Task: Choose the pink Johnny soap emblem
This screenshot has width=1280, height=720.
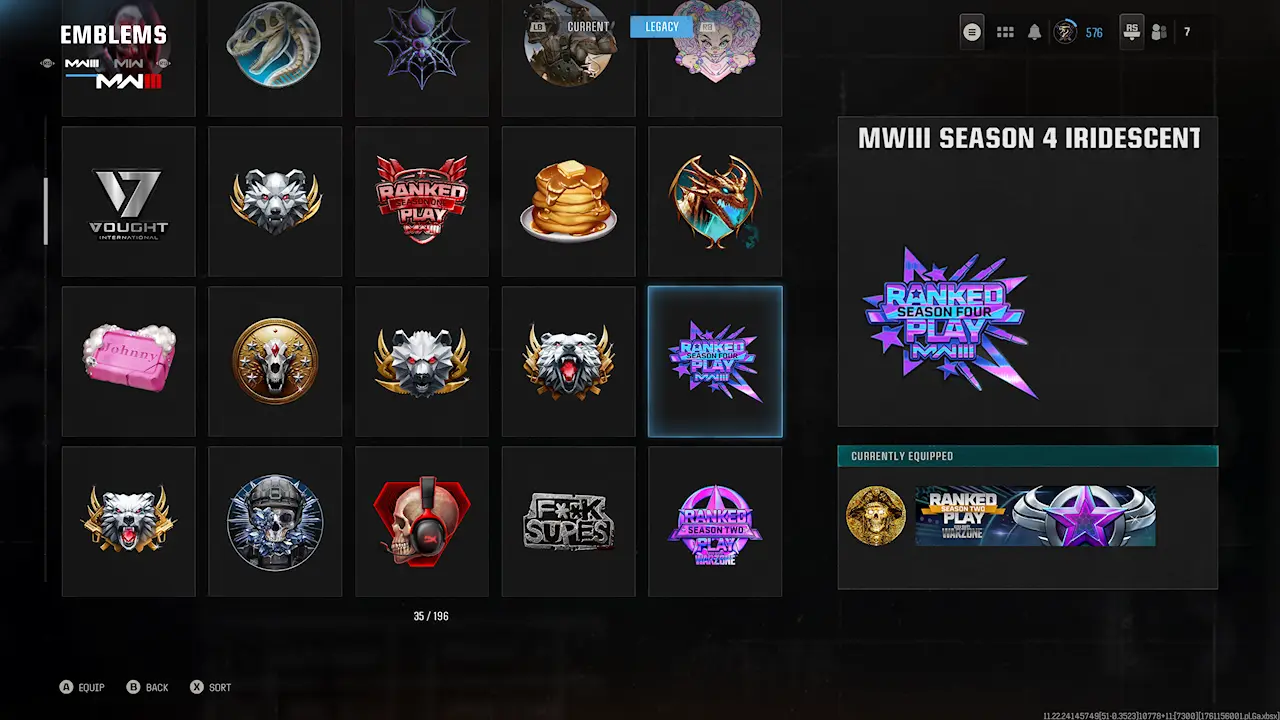Action: (x=129, y=362)
